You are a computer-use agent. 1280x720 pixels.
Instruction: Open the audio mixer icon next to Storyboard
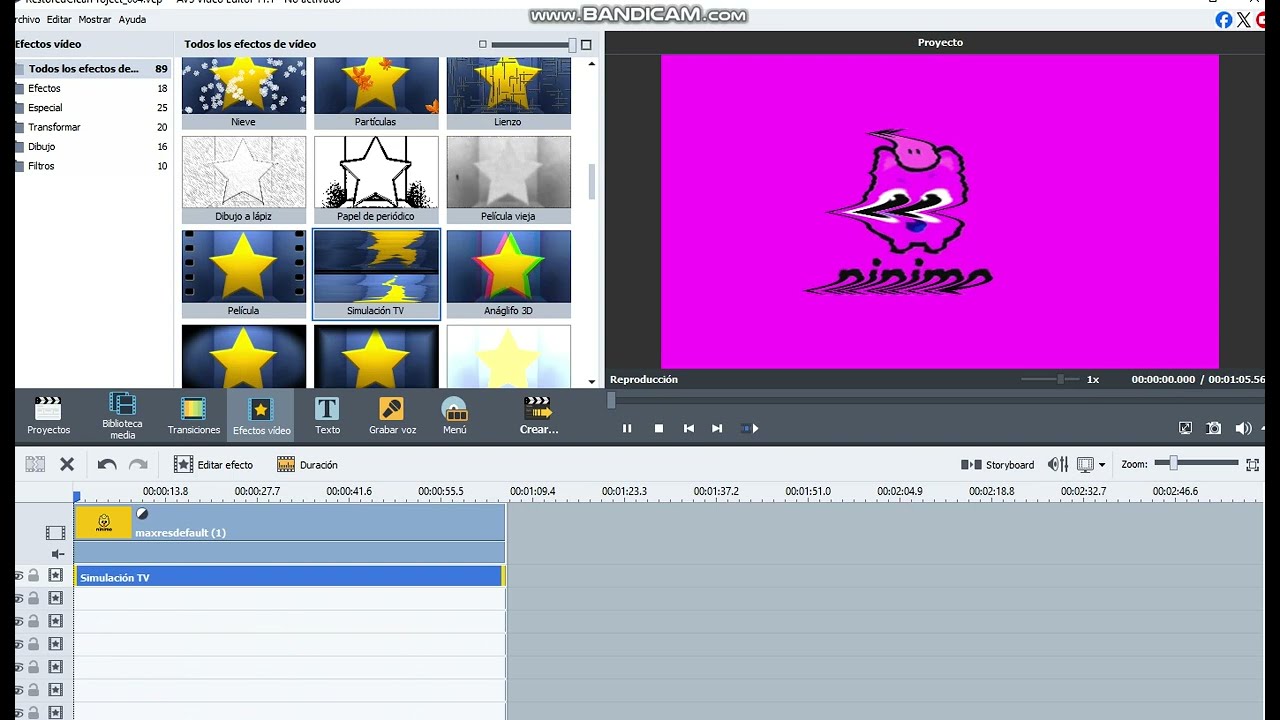pos(1056,464)
